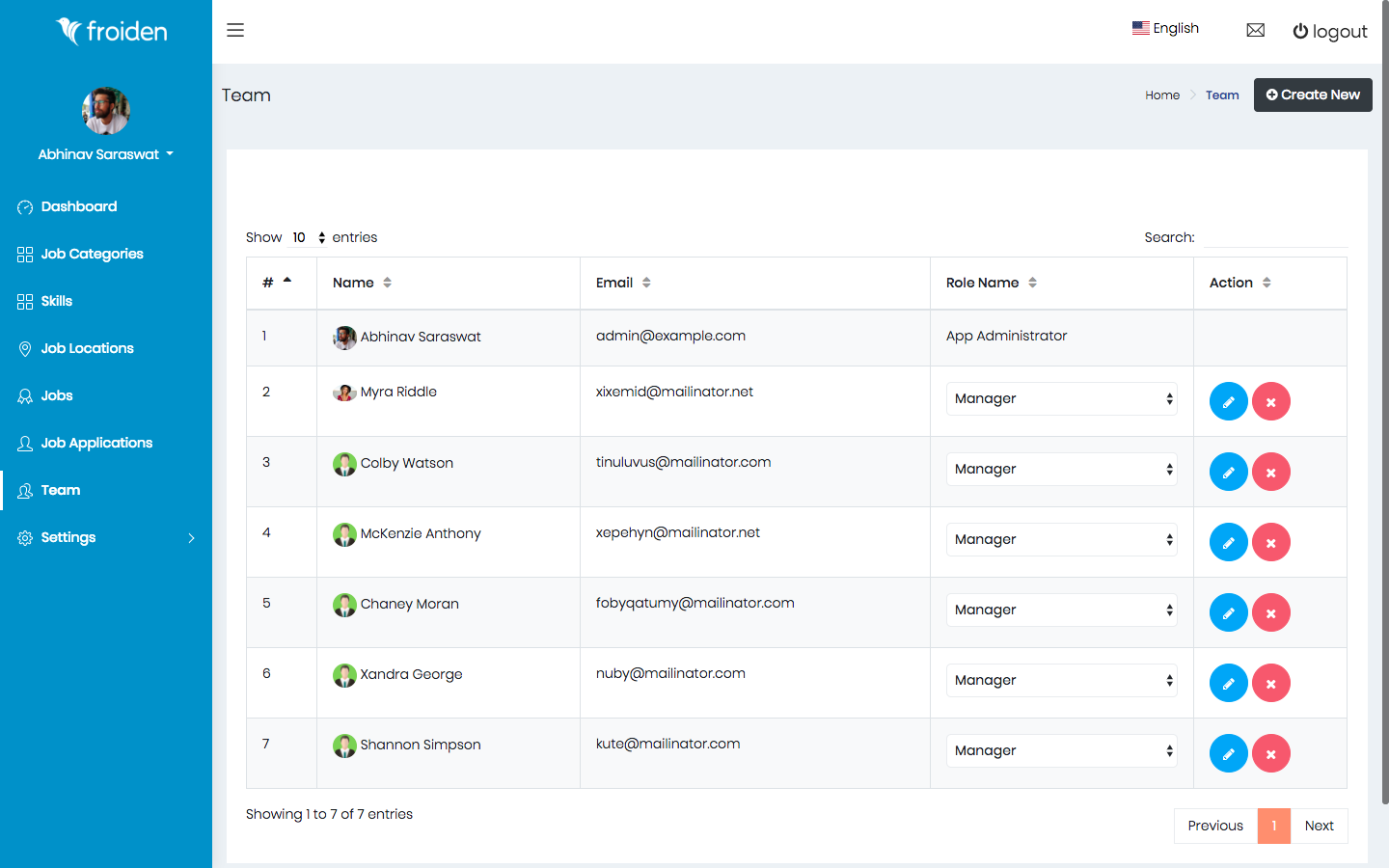The width and height of the screenshot is (1389, 868).
Task: Open Job Applications from the sidebar
Action: [24, 443]
